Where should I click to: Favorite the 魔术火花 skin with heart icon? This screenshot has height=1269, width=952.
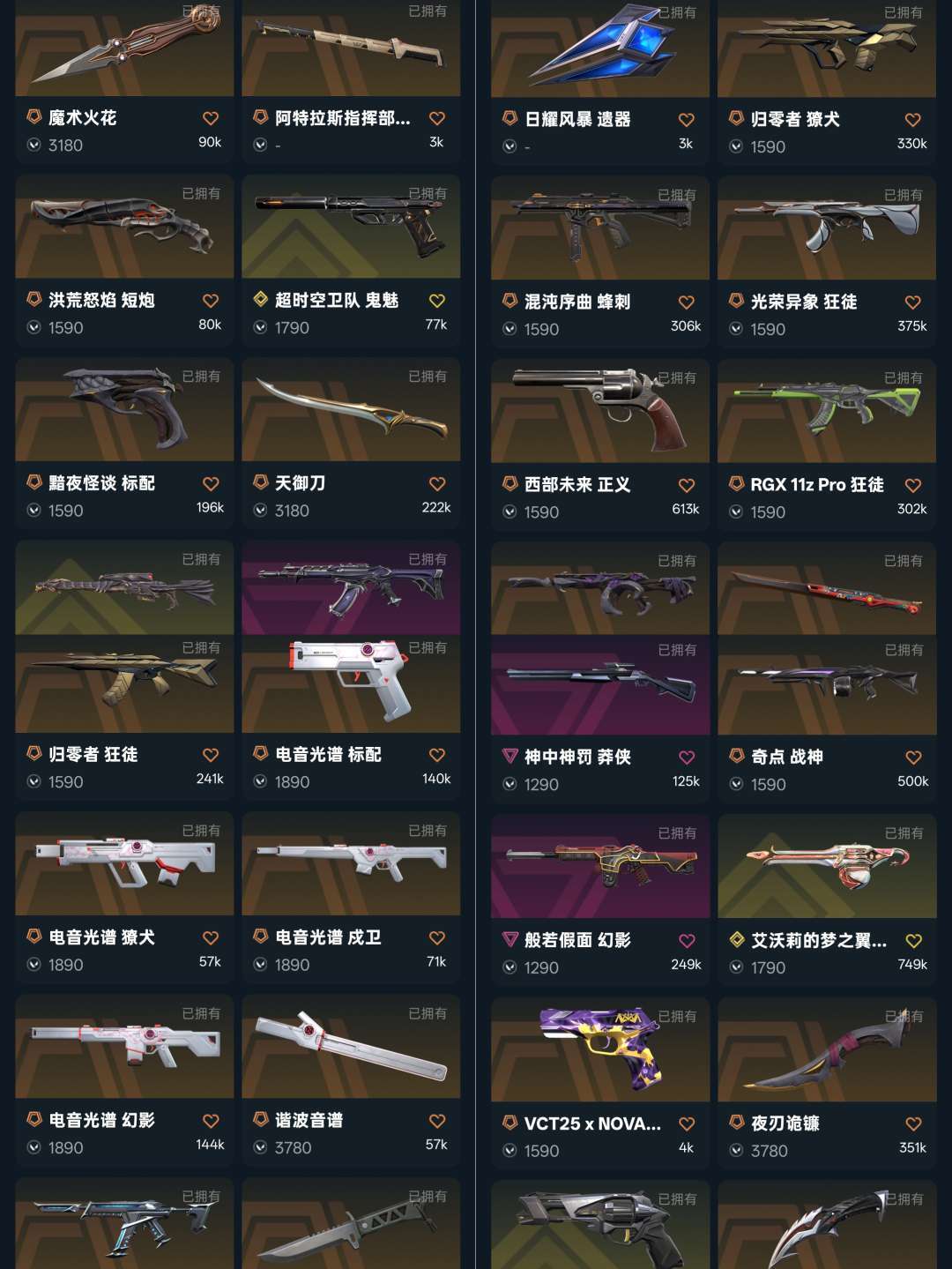coord(211,118)
